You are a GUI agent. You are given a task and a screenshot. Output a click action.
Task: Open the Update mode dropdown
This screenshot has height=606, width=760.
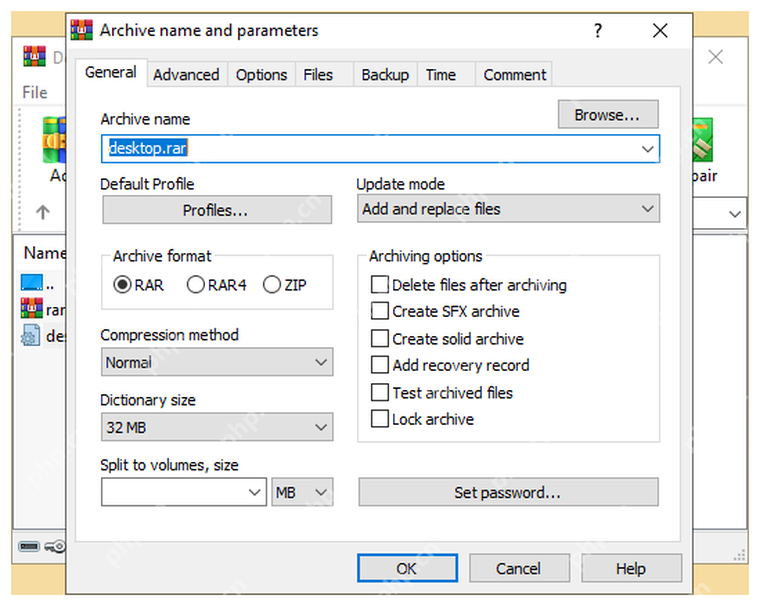[508, 209]
